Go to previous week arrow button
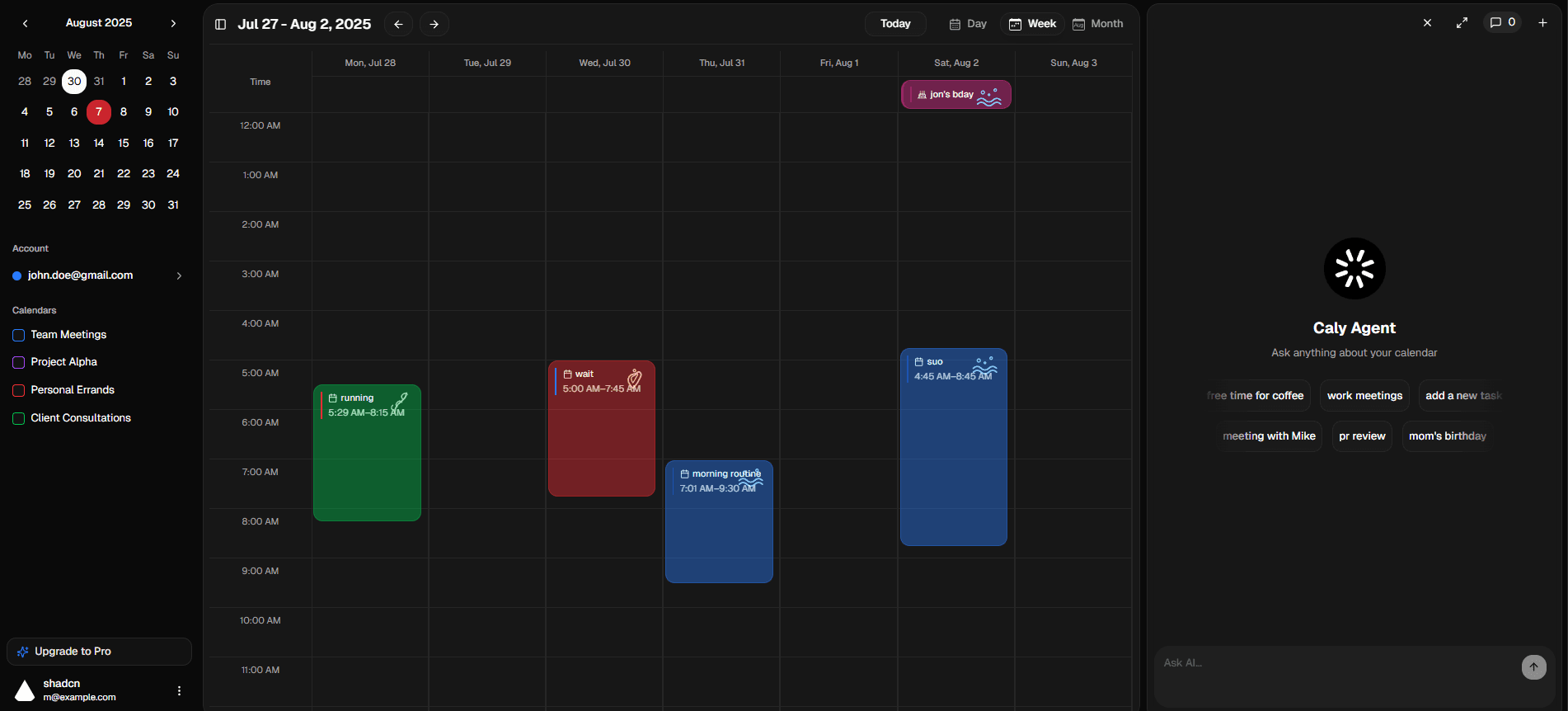The height and width of the screenshot is (711, 1568). (x=398, y=24)
